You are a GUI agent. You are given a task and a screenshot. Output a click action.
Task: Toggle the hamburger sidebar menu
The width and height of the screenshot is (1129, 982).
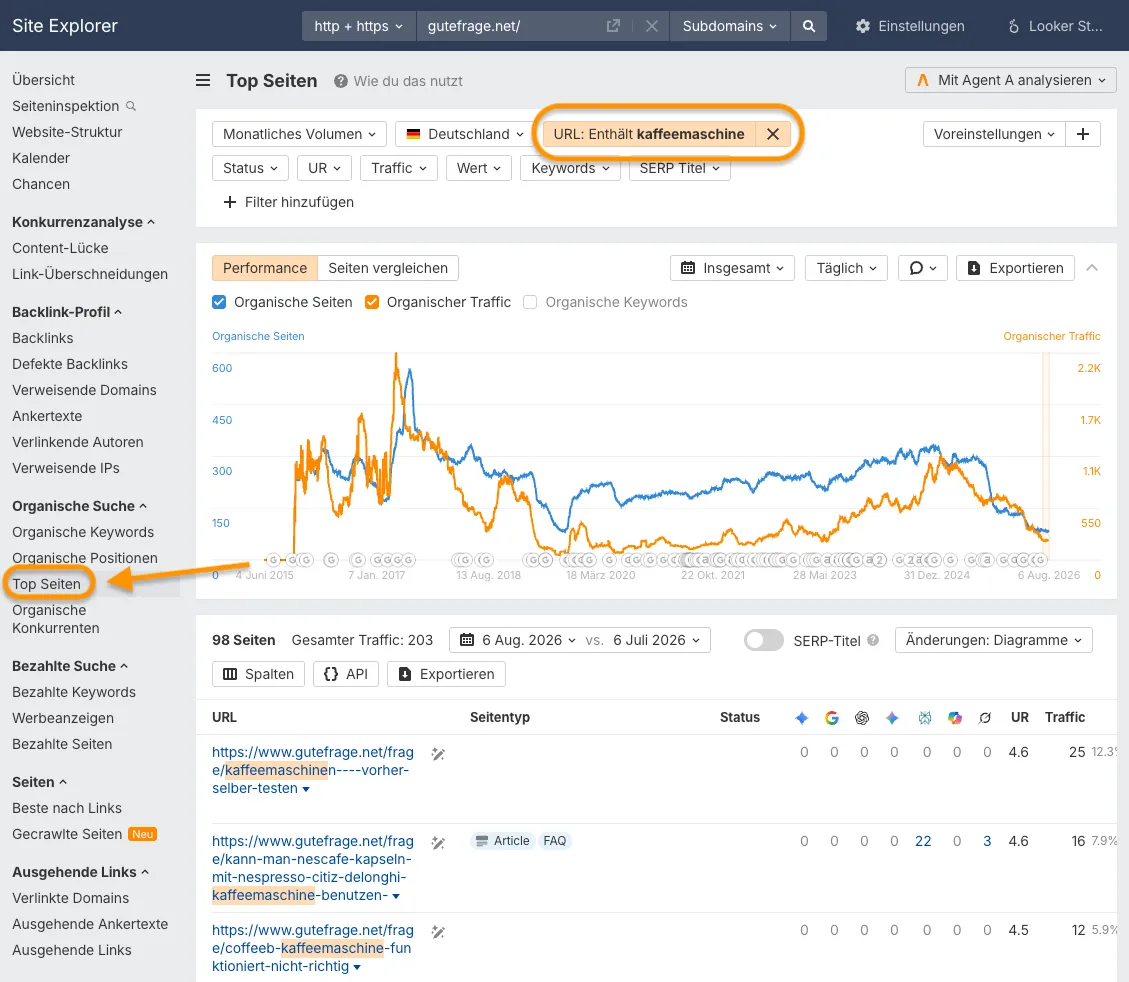point(203,81)
